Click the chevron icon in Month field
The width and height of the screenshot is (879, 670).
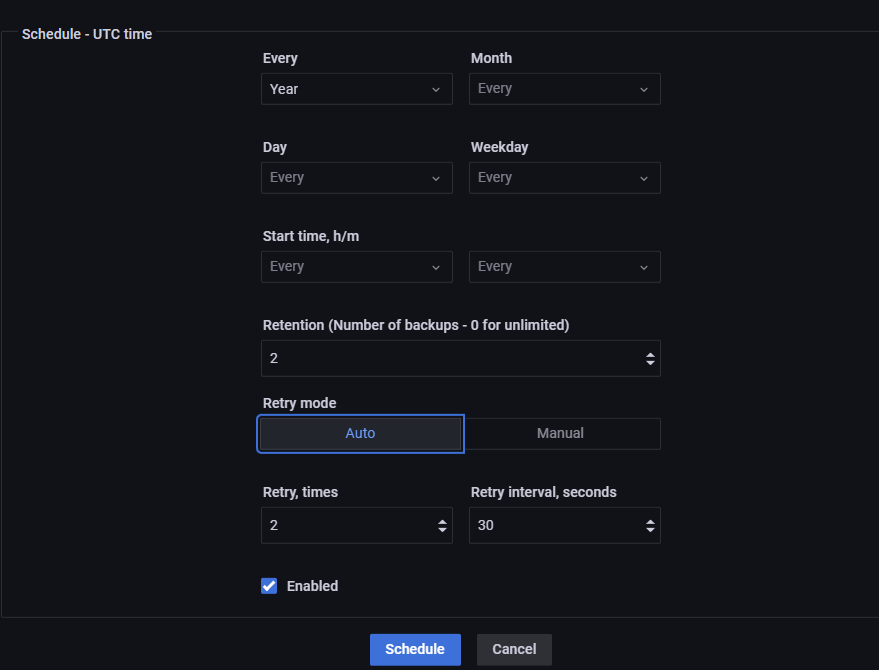point(644,90)
